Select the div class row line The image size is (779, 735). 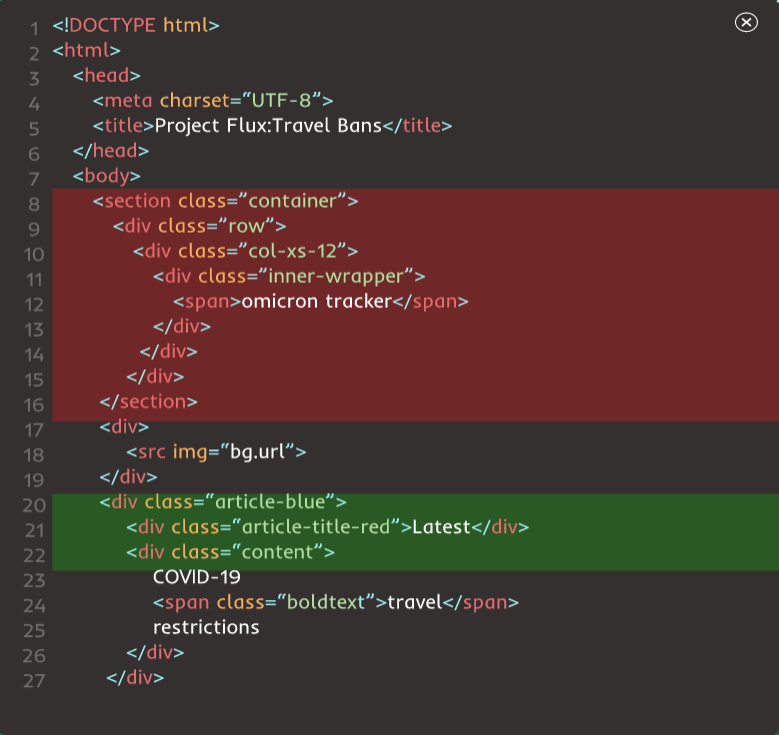pyautogui.click(x=199, y=226)
